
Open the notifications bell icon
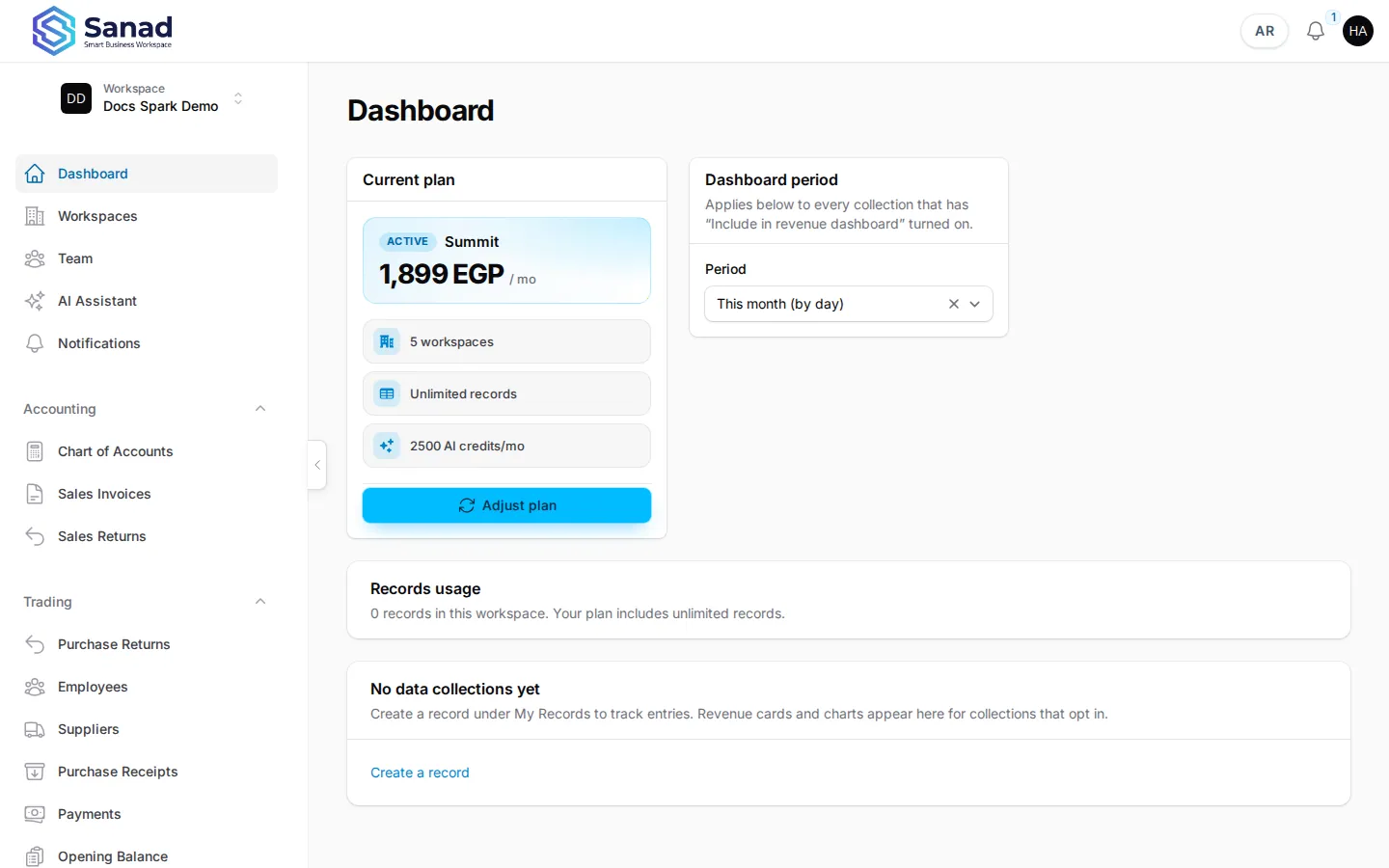(x=1315, y=31)
